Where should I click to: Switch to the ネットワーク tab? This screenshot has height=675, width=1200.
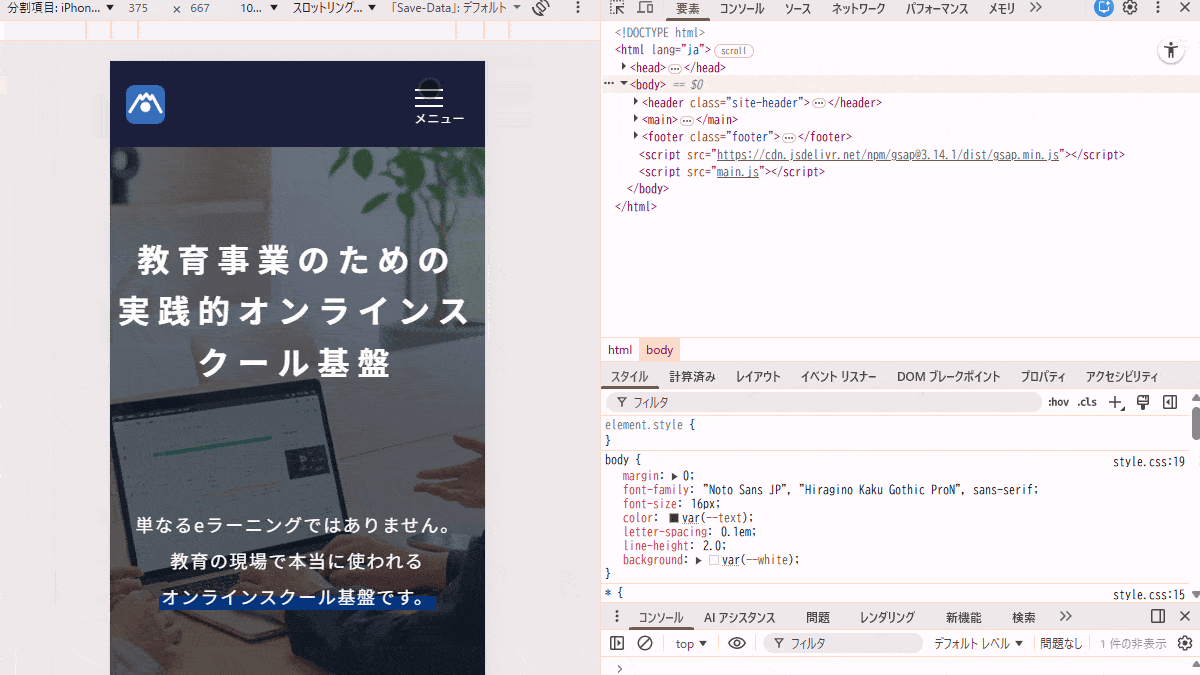[858, 9]
